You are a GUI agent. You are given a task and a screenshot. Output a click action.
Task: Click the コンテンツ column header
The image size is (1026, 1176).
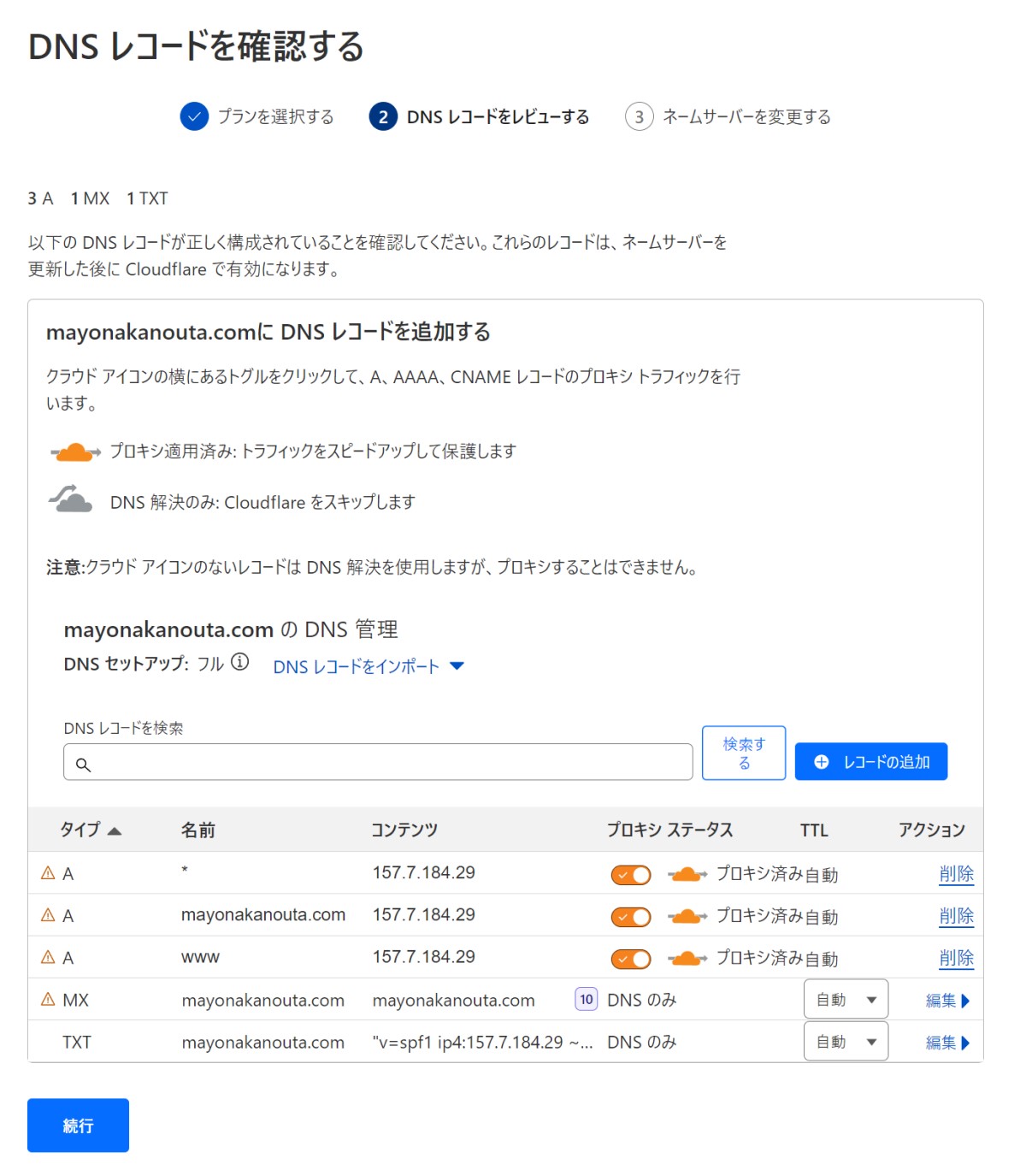[x=404, y=830]
